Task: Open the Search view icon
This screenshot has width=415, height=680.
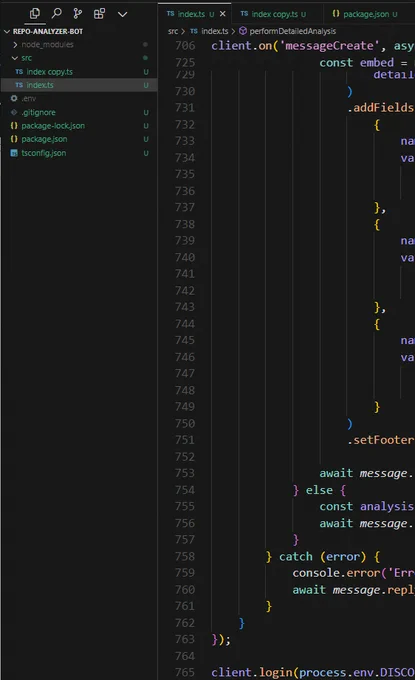Action: tap(56, 14)
